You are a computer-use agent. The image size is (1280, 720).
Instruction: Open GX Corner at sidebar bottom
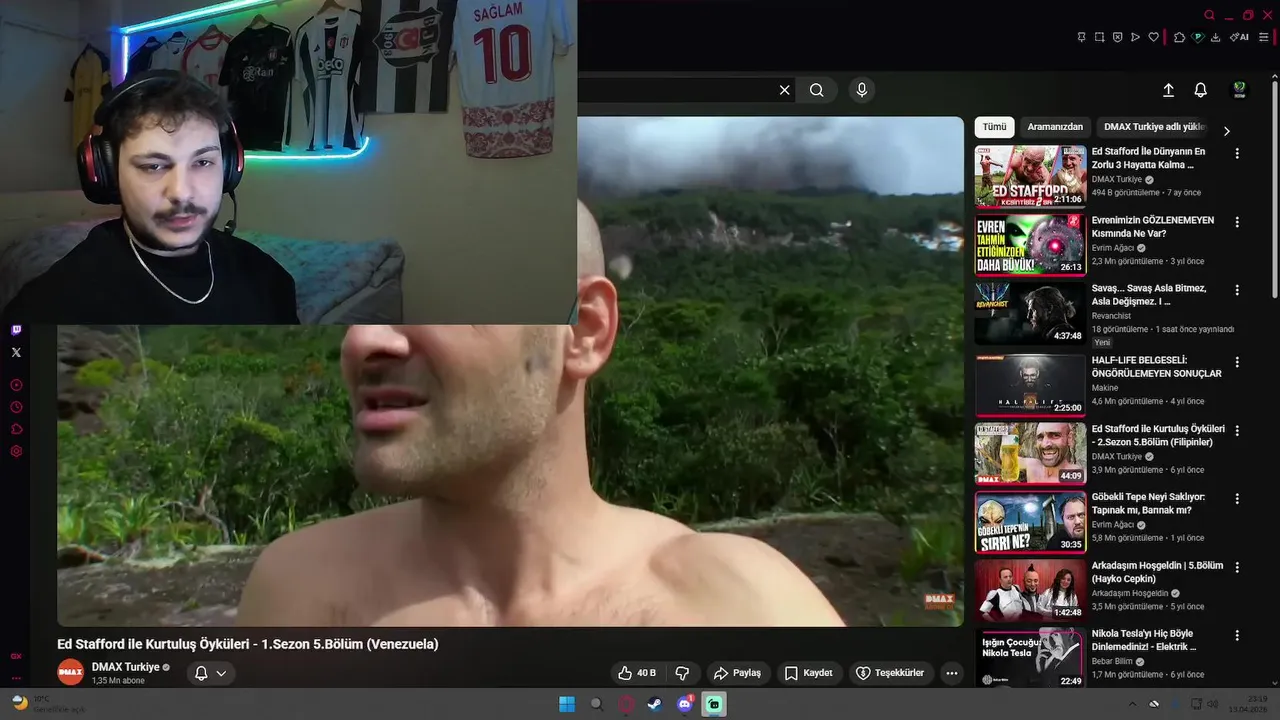[16, 656]
